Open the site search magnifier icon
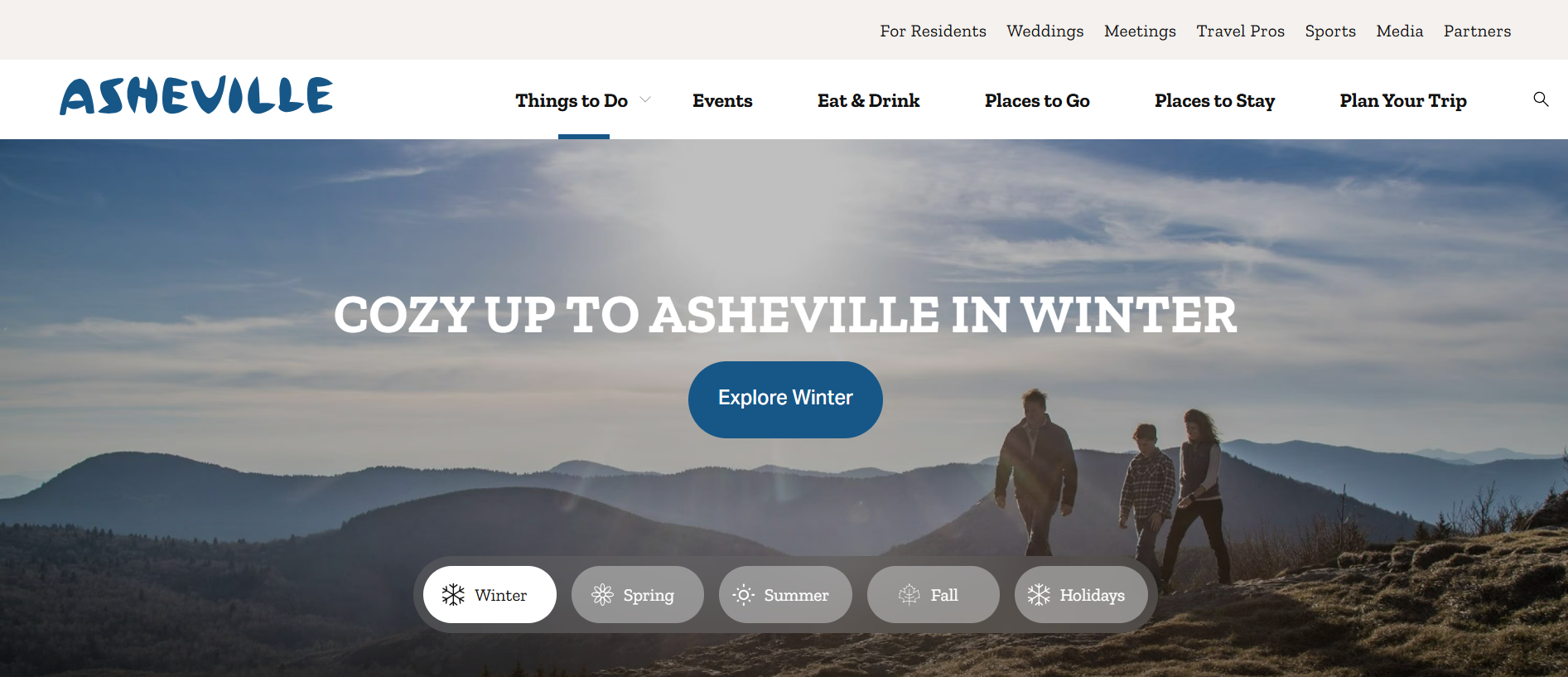This screenshot has height=677, width=1568. 1541,99
